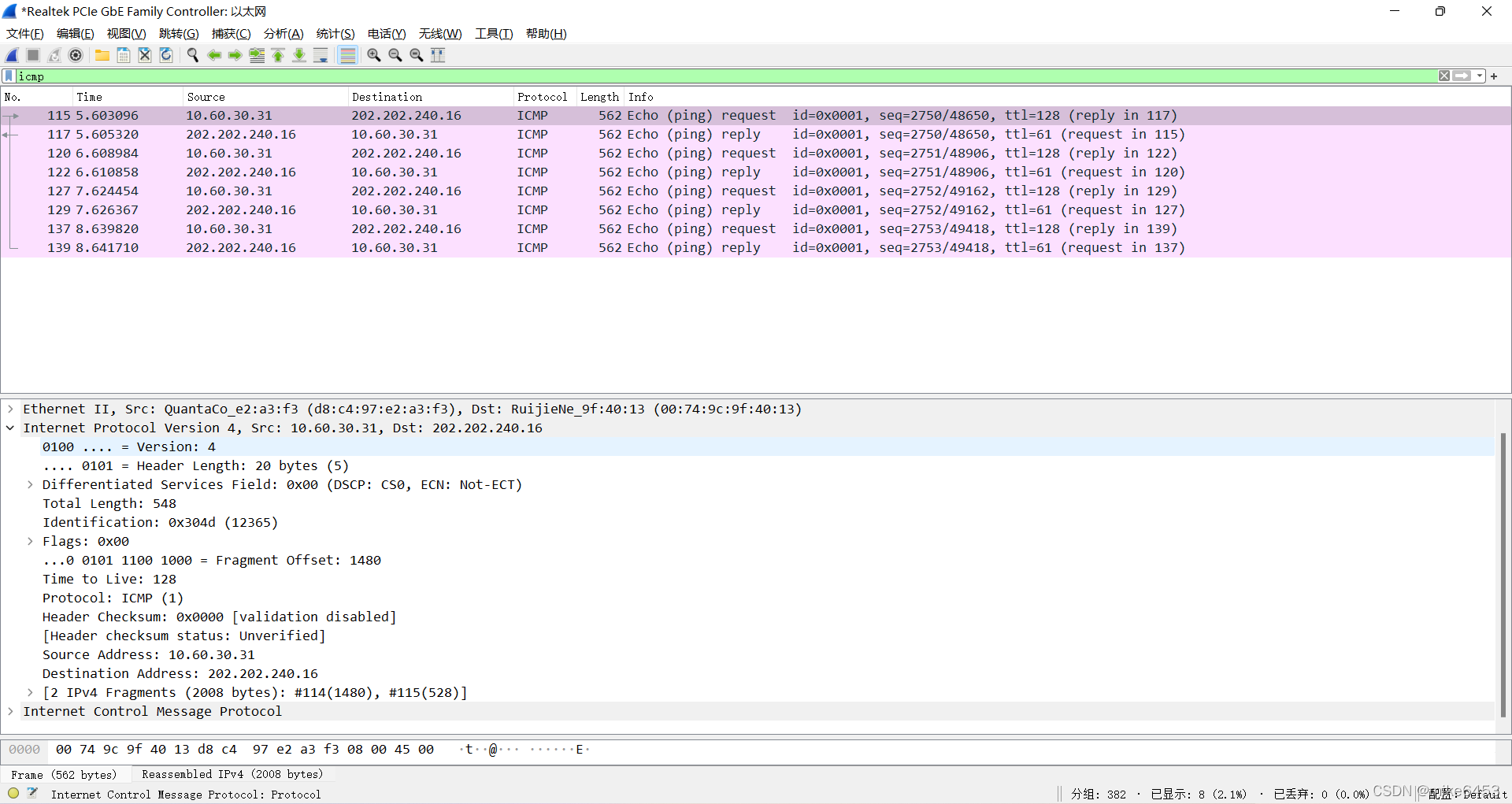Expand the 2 IPv4 Fragments node
The width and height of the screenshot is (1512, 804).
pos(30,692)
